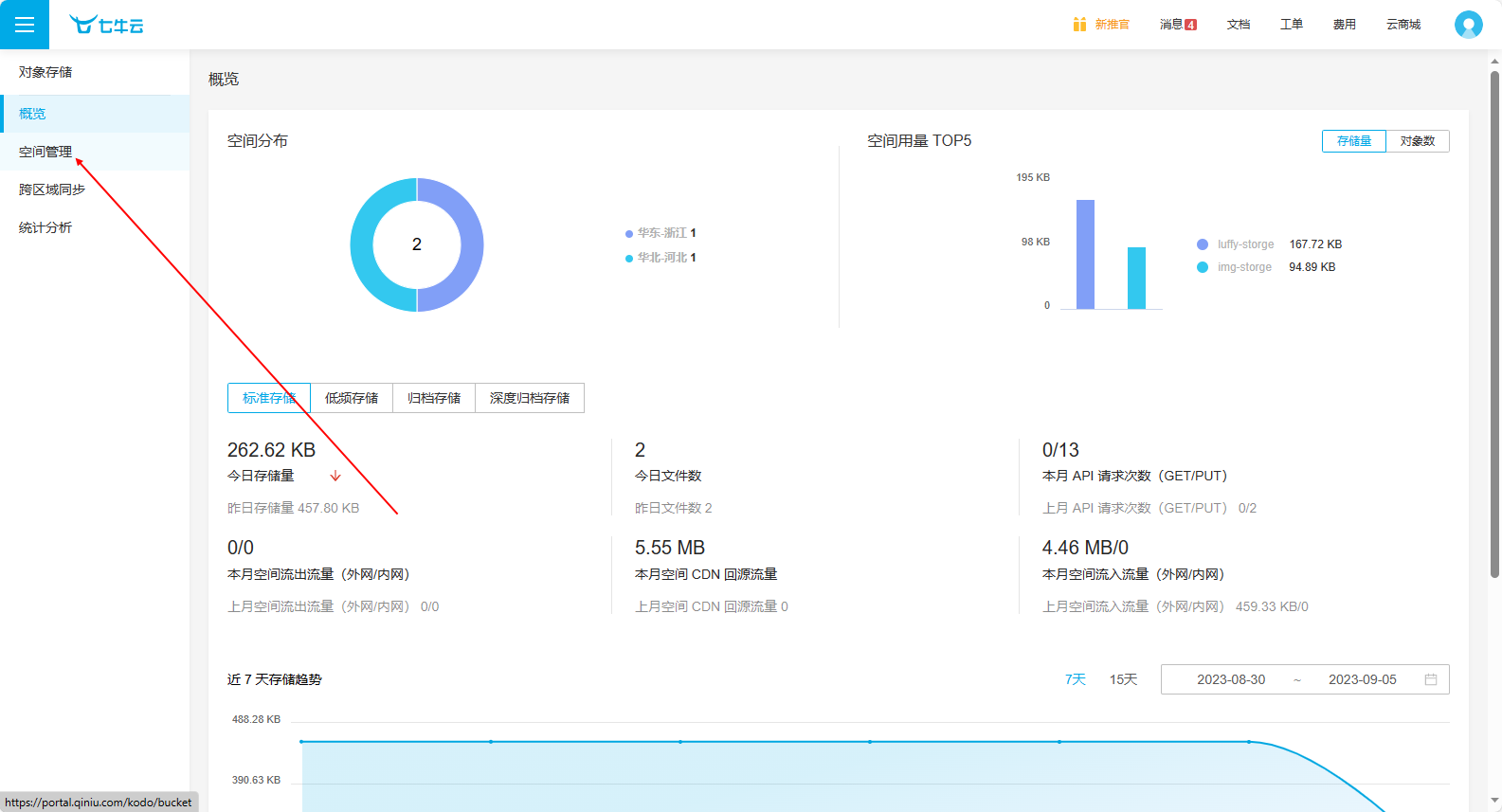Click the scrollbar up arrow
The image size is (1502, 812).
click(x=1494, y=62)
